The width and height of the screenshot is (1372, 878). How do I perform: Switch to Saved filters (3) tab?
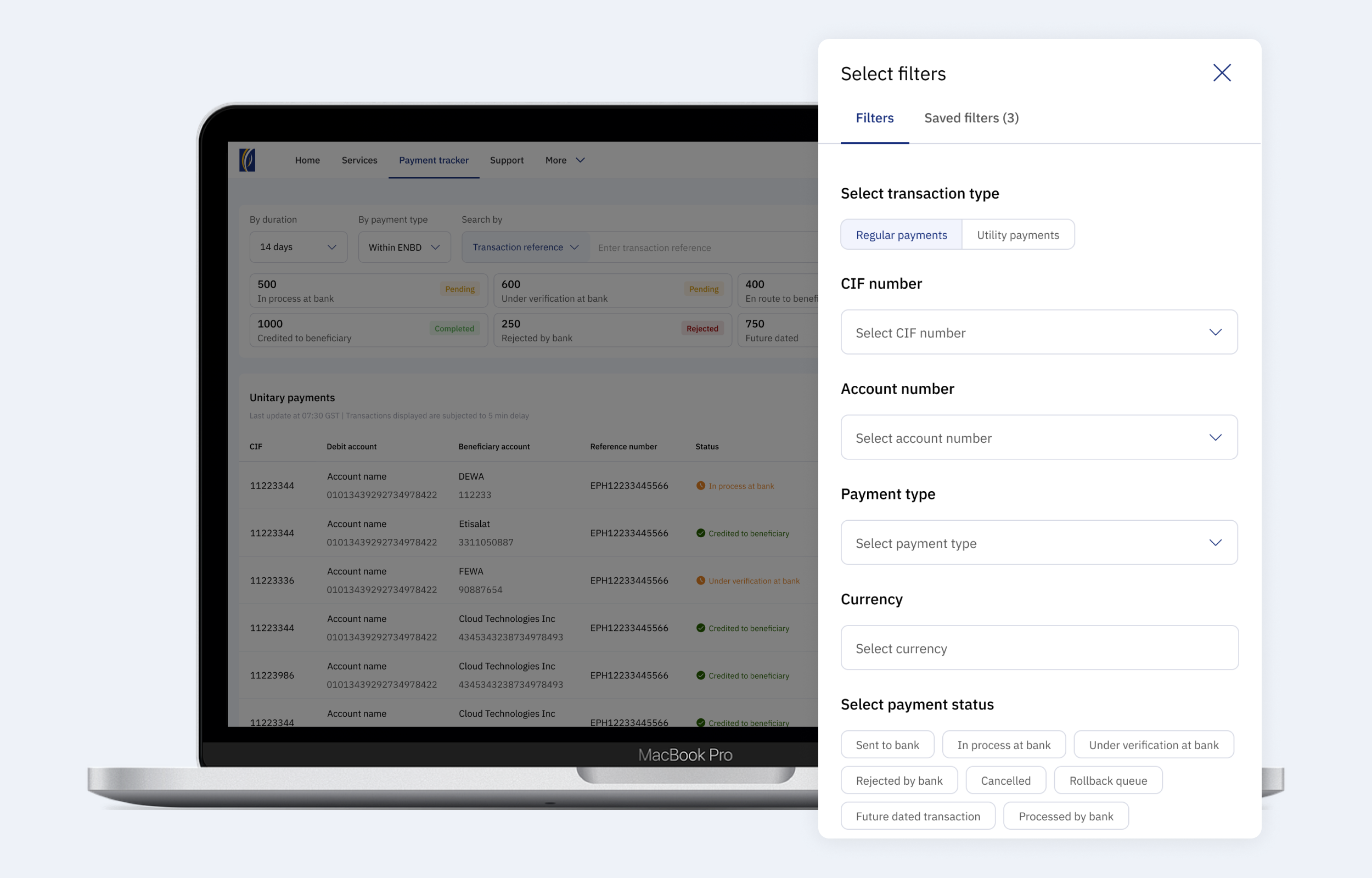[x=971, y=118]
